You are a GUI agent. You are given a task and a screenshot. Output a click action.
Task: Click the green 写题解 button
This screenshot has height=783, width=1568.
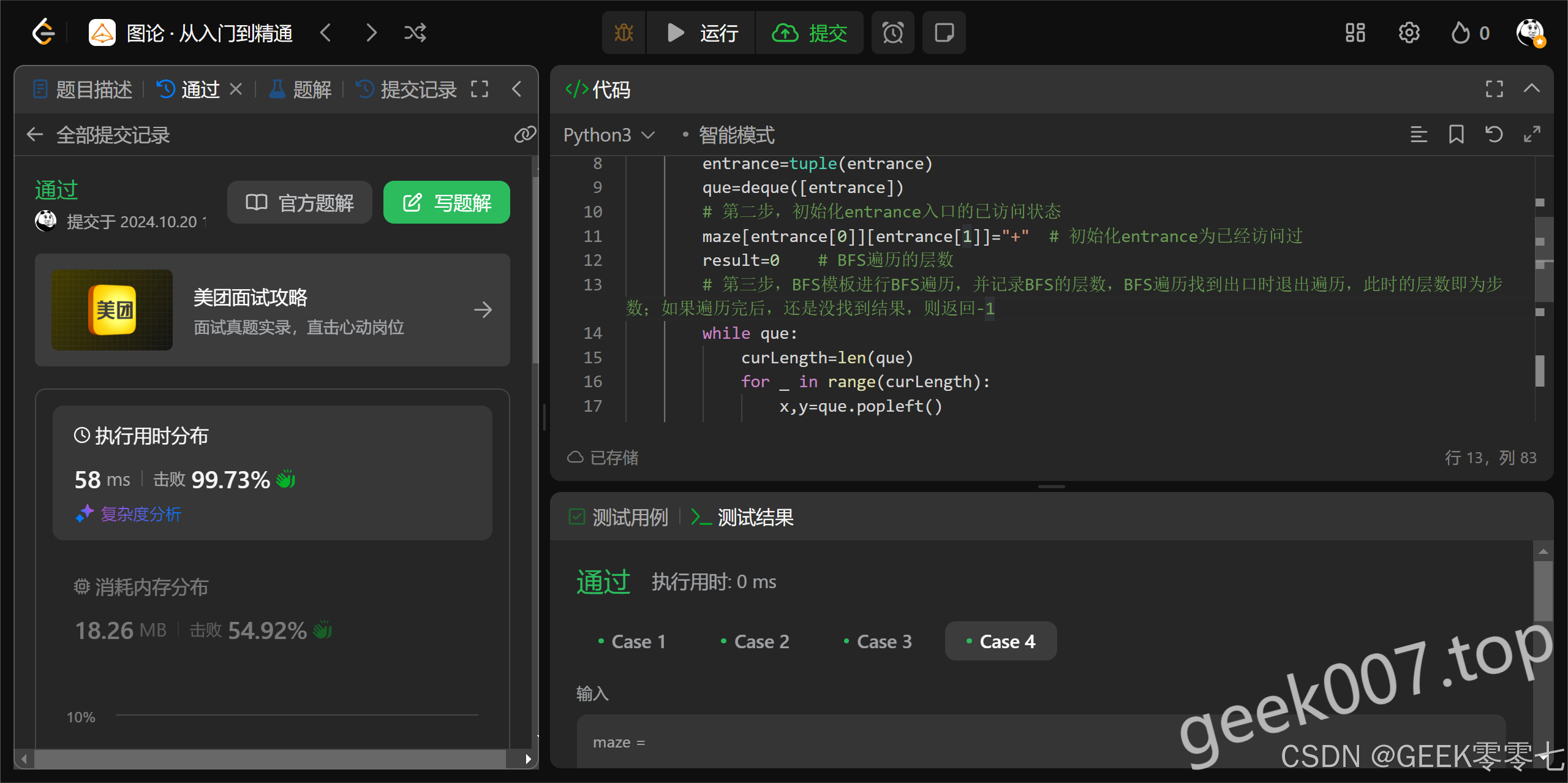(x=447, y=203)
